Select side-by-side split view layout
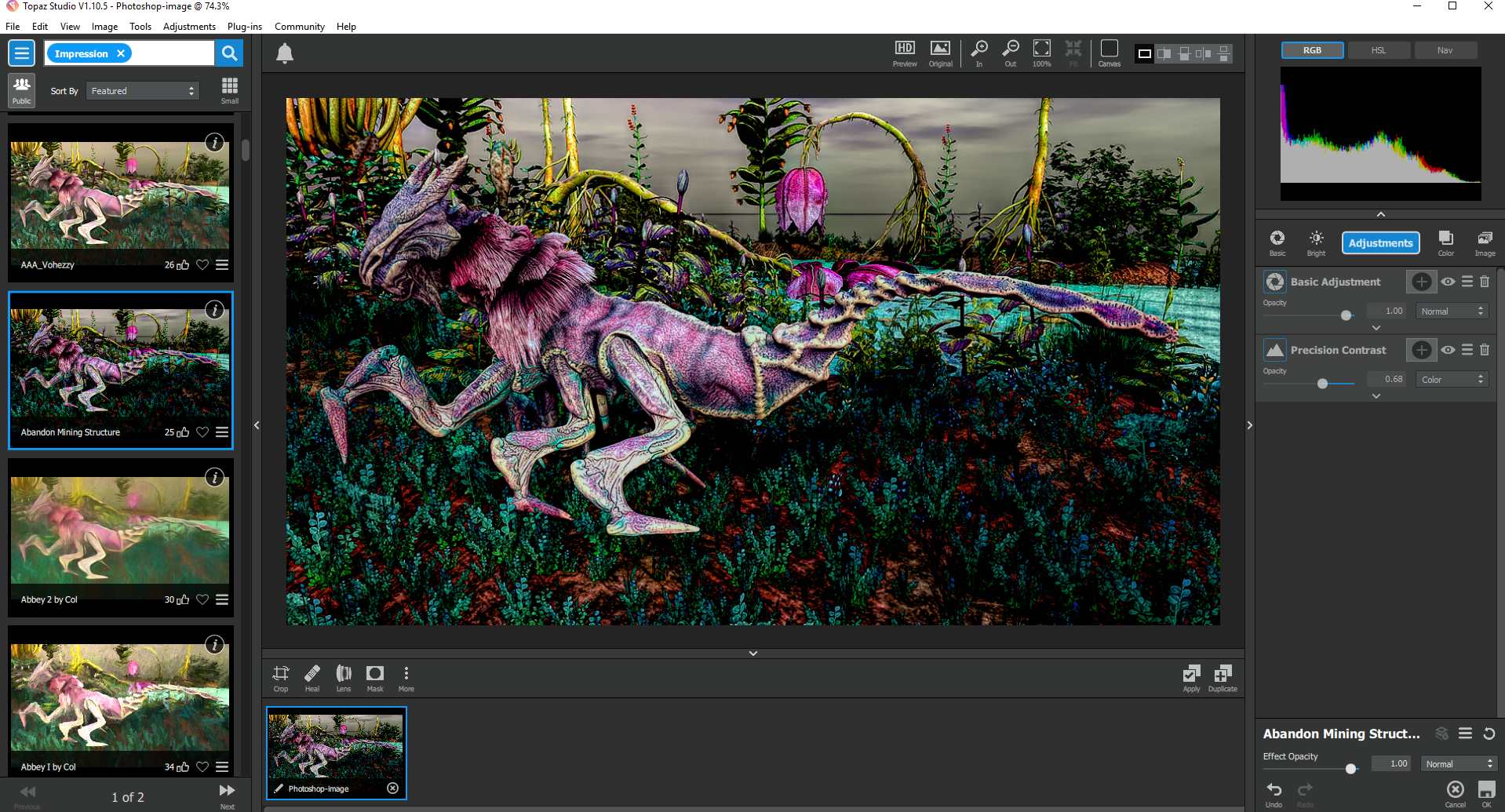This screenshot has width=1505, height=812. click(1164, 53)
